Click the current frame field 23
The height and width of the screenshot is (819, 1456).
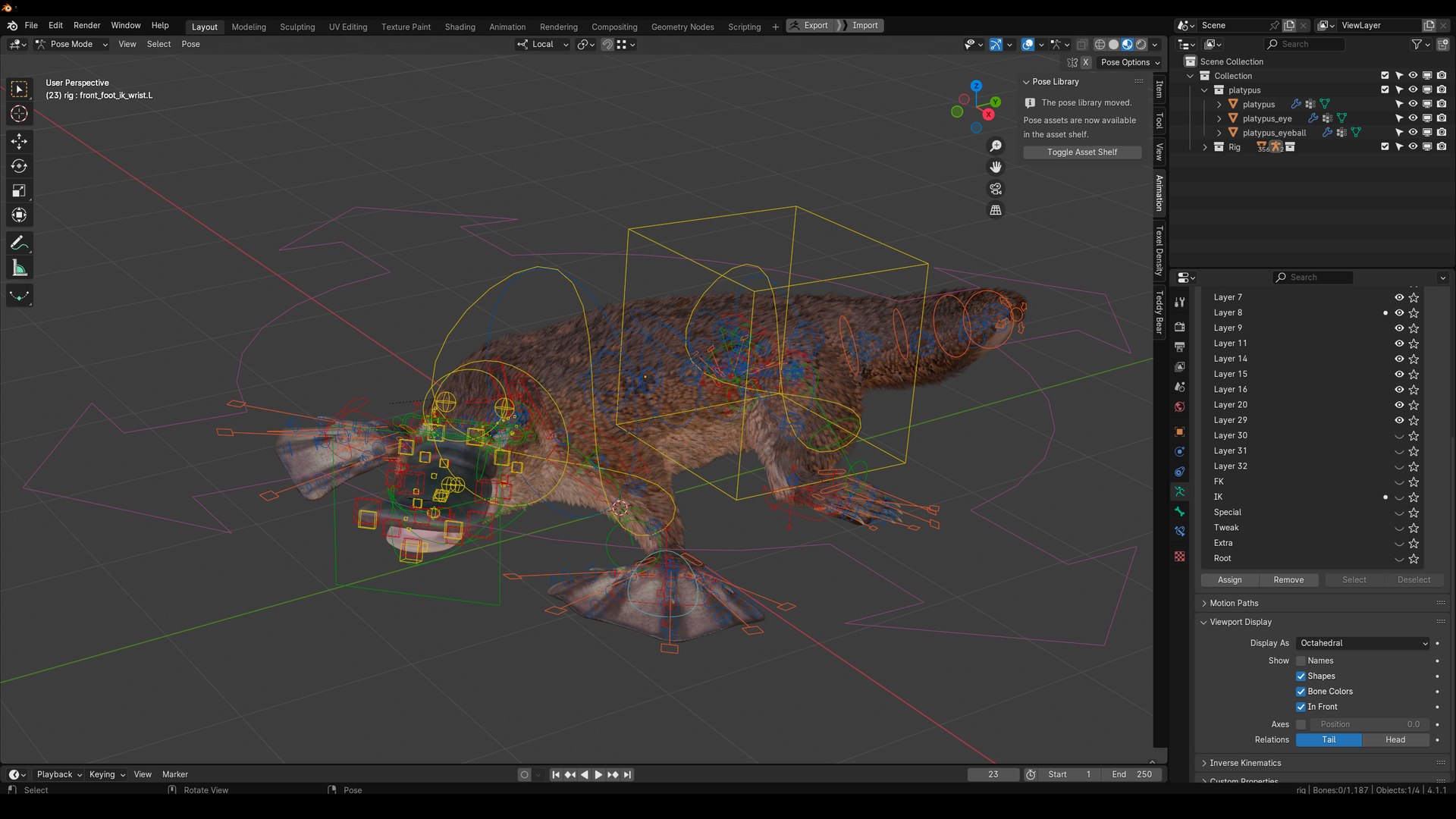point(993,775)
